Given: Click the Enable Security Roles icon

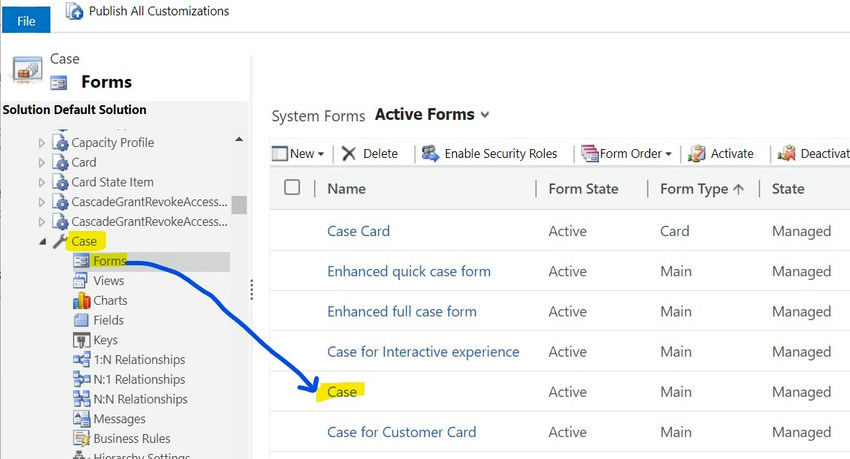Looking at the screenshot, I should [x=430, y=154].
